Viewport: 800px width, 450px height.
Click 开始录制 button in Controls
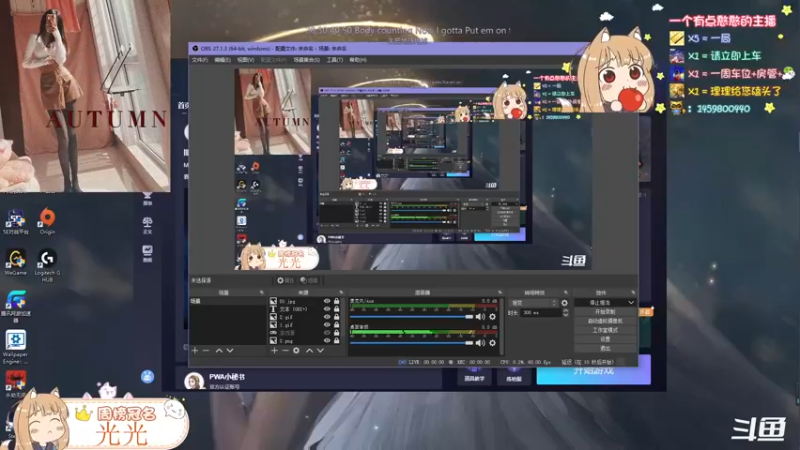coord(605,312)
